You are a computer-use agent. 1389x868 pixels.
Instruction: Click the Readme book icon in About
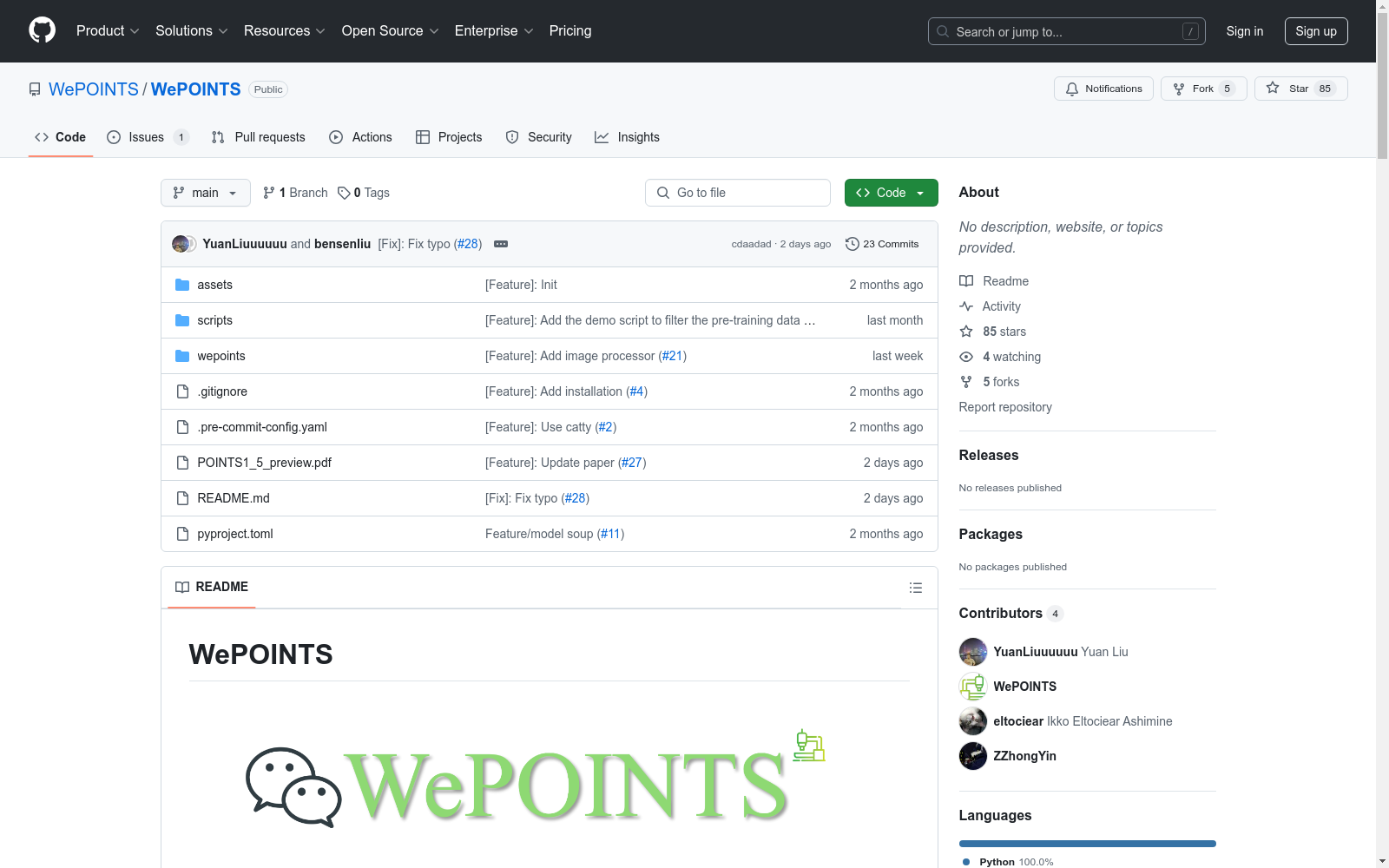point(966,281)
